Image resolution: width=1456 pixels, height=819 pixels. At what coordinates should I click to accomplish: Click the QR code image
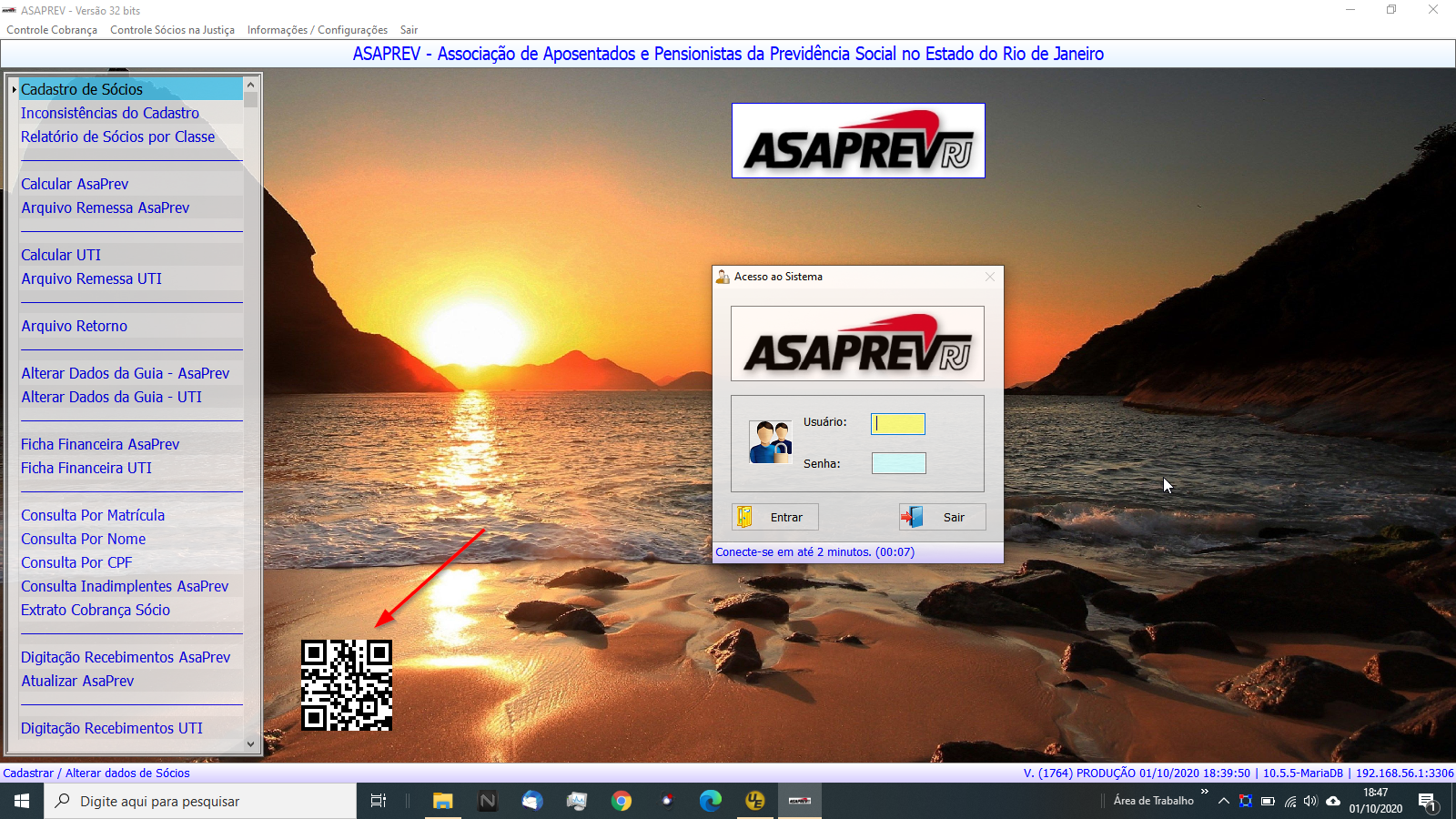(347, 685)
